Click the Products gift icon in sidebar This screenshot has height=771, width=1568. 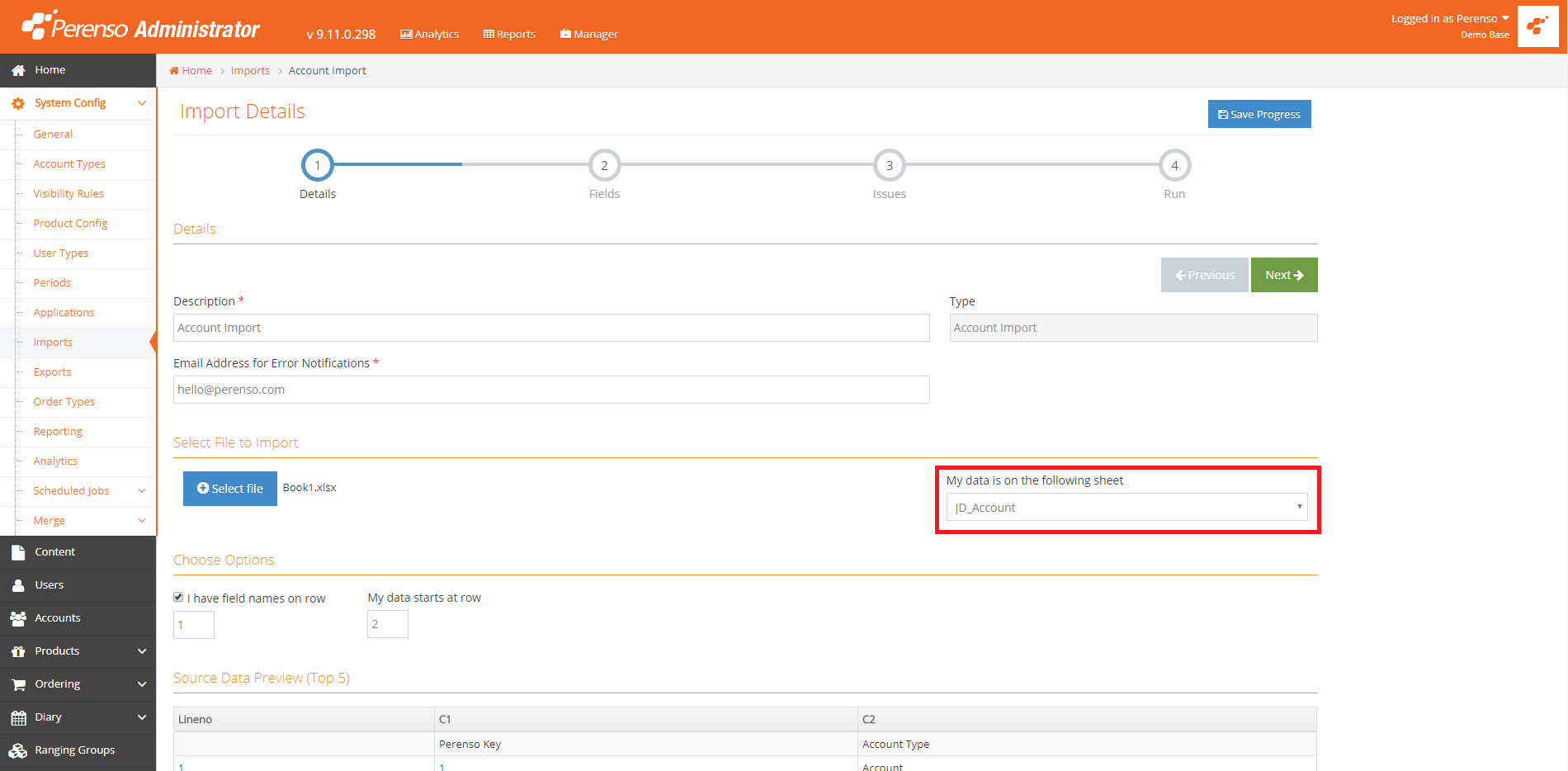coord(18,651)
